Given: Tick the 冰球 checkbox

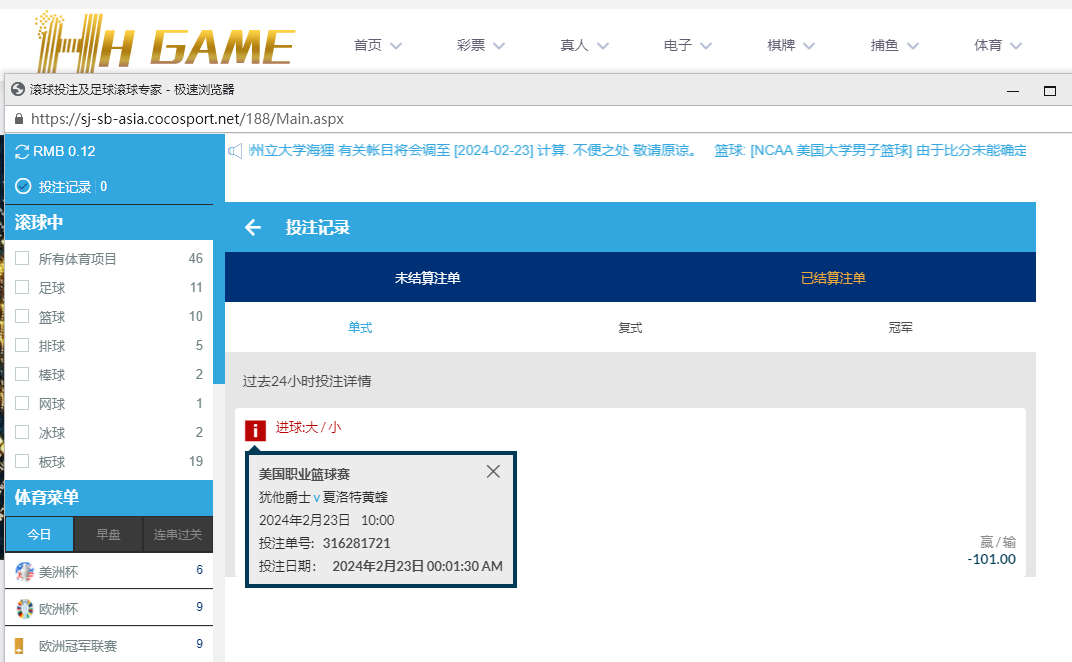Looking at the screenshot, I should click(22, 432).
